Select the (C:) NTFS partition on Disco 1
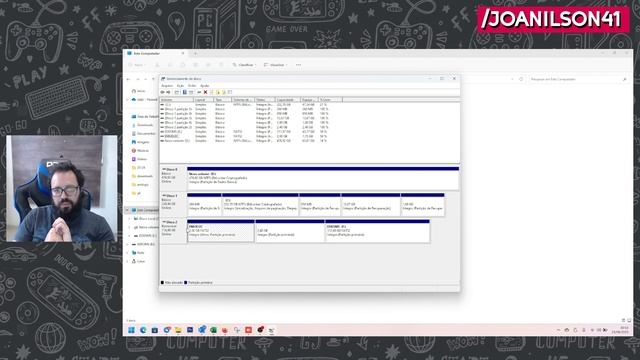The width and height of the screenshot is (640, 360). coord(260,205)
